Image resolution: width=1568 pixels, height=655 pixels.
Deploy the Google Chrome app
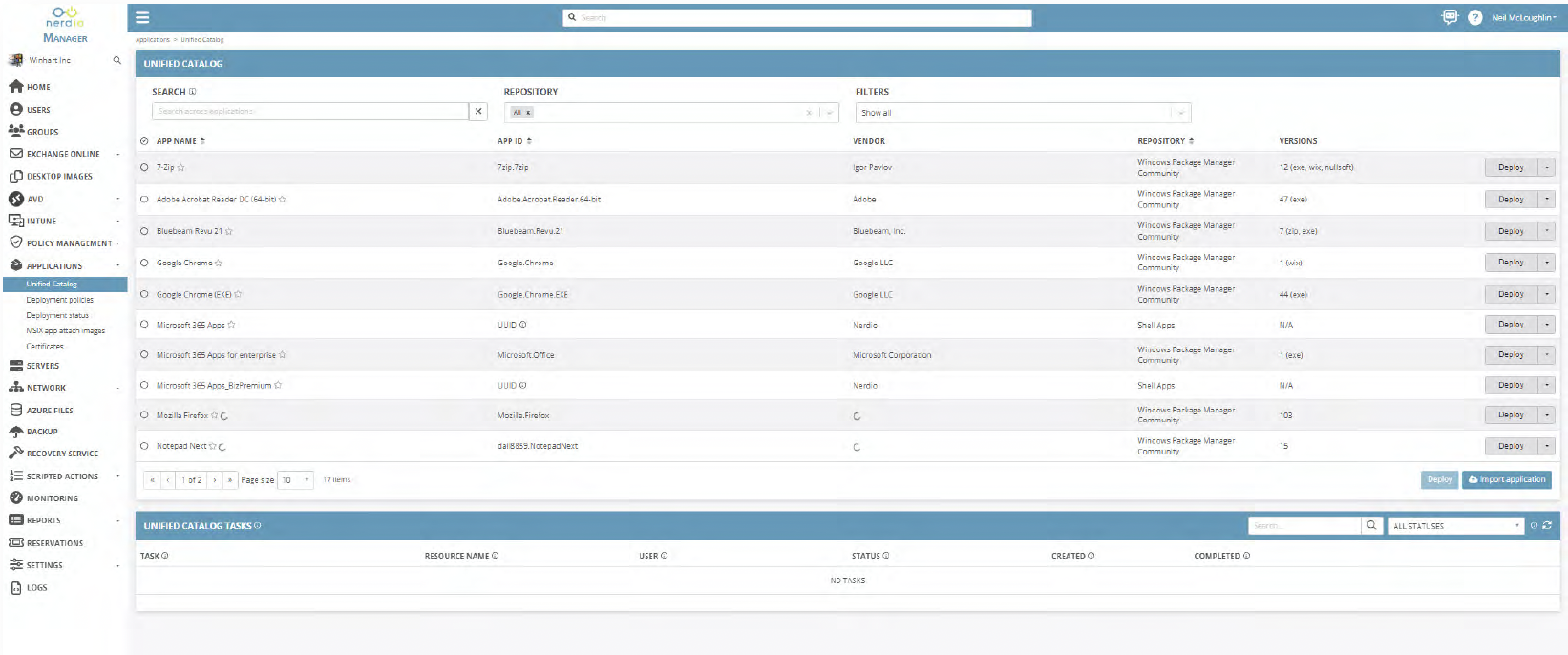1511,263
